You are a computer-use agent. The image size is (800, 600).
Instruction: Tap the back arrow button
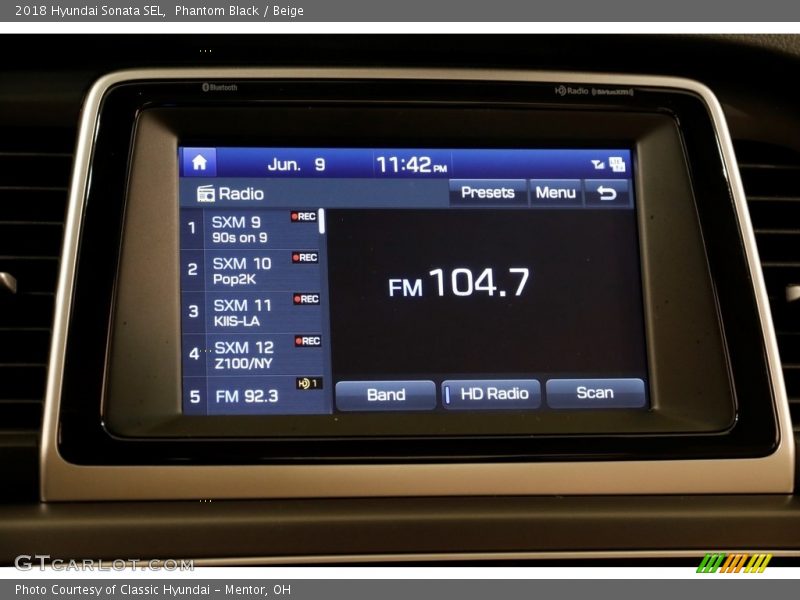(606, 193)
